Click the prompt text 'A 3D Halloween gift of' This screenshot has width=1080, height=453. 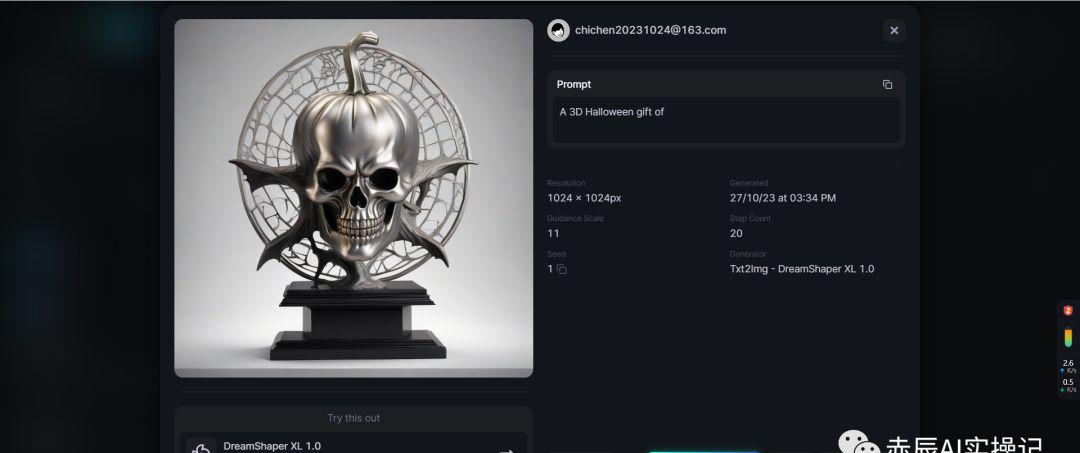coord(611,112)
